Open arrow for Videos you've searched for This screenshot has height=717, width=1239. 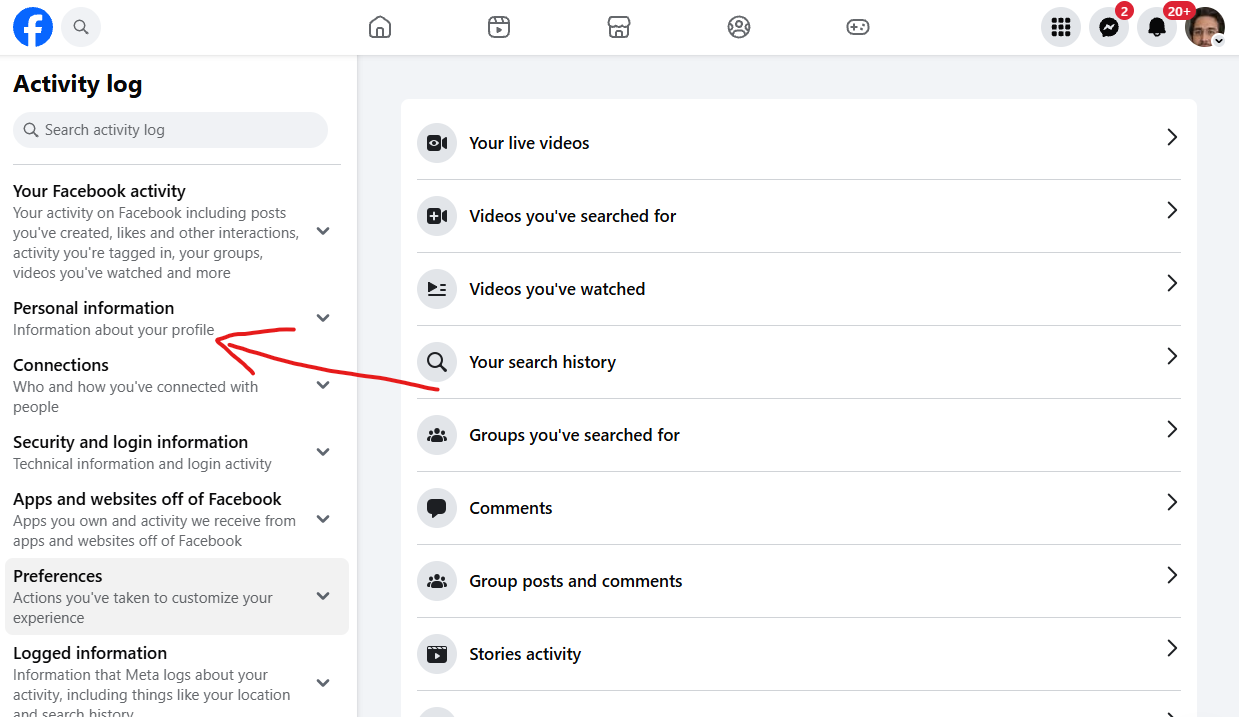click(x=1172, y=210)
